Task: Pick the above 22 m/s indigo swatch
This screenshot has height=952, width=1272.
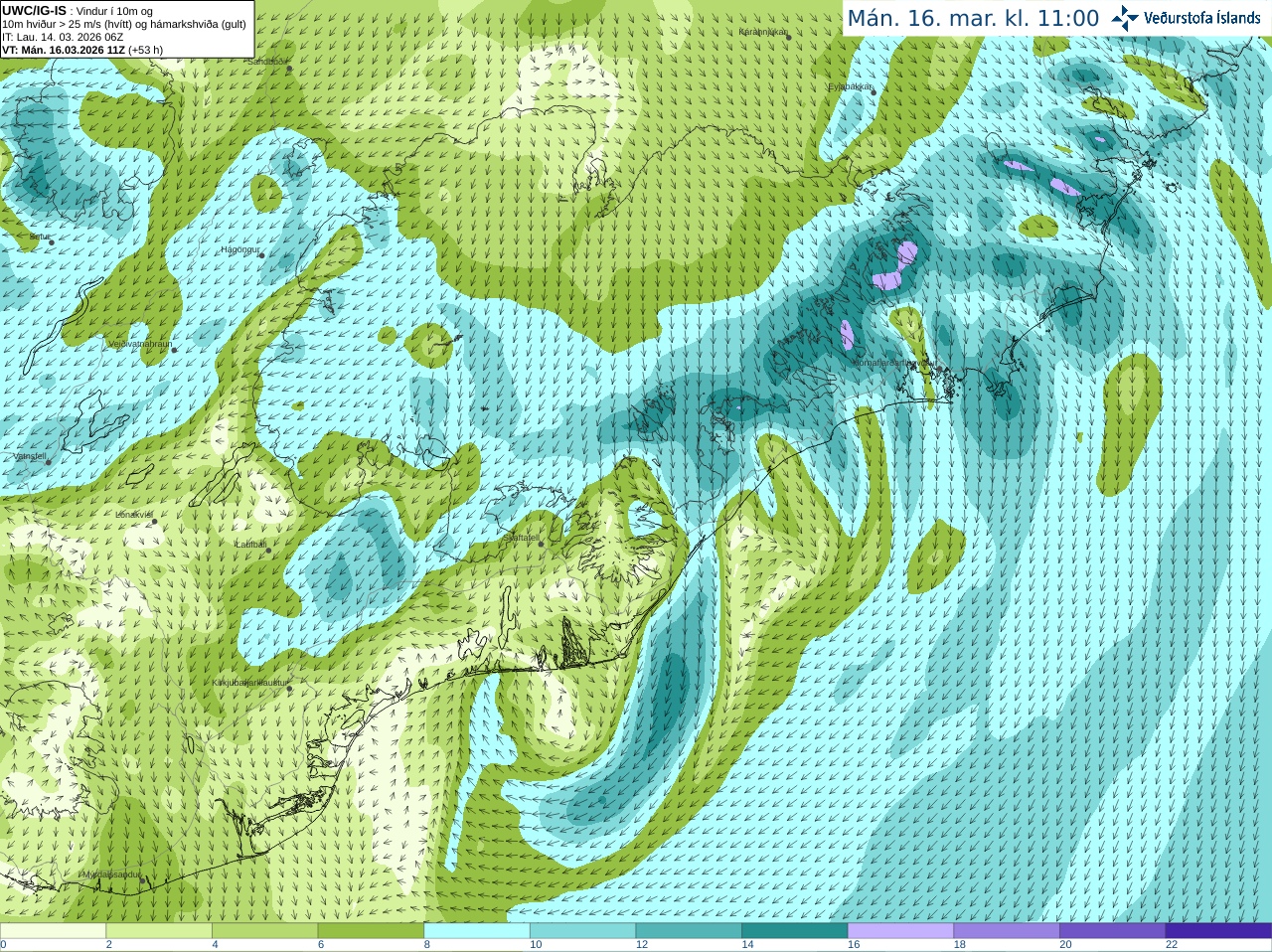Action: click(x=1218, y=931)
